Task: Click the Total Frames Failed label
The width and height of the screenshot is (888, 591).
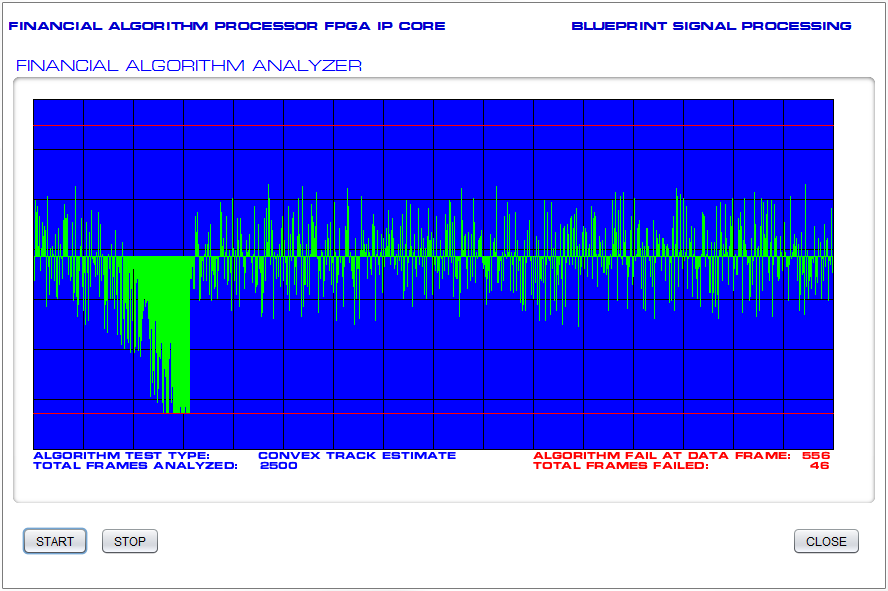Action: pyautogui.click(x=620, y=465)
